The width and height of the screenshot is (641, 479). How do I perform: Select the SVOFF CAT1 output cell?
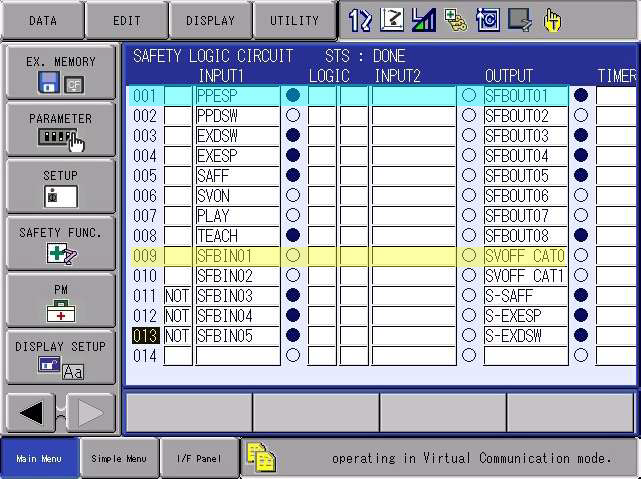[x=526, y=276]
